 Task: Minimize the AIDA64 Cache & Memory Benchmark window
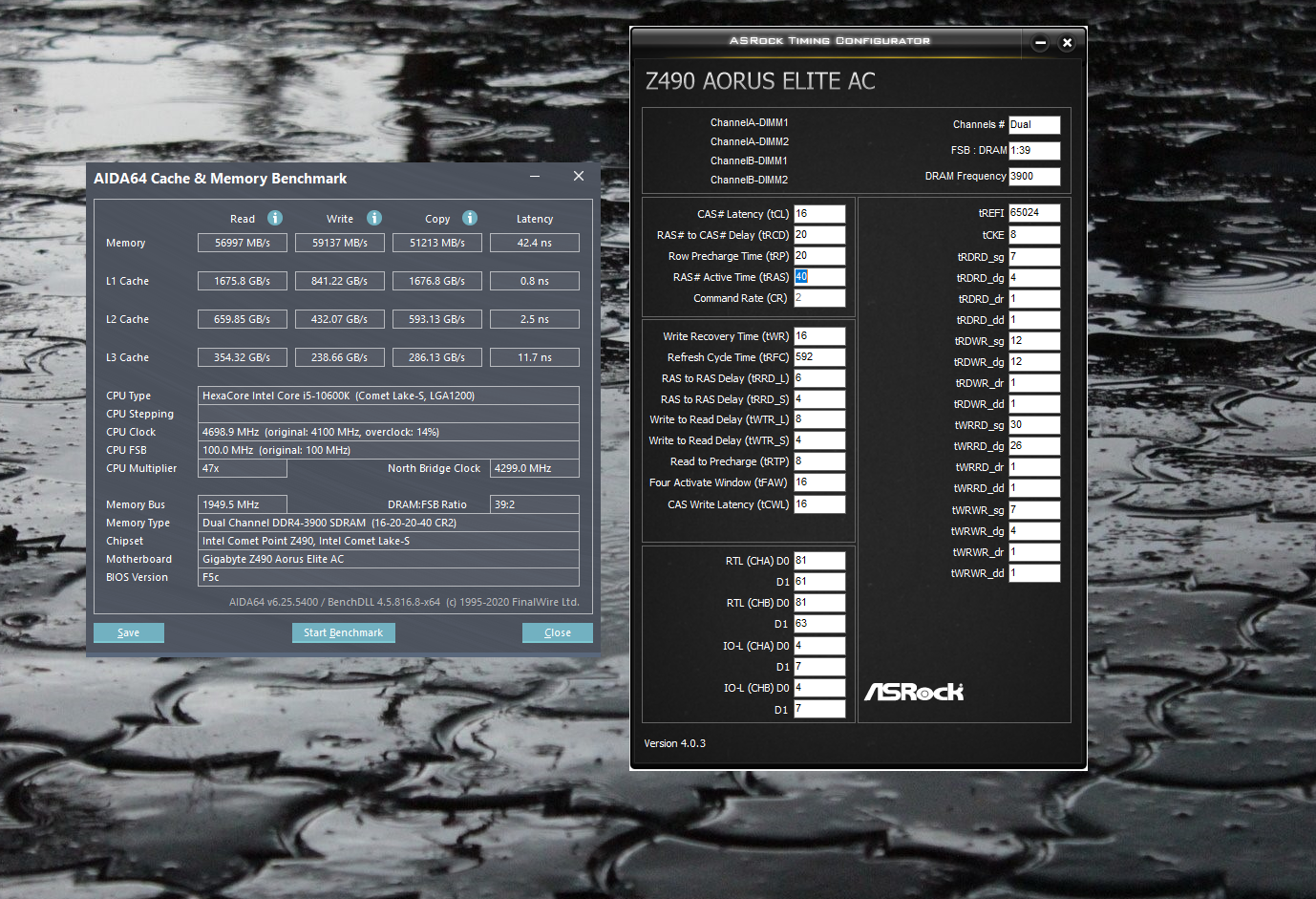(x=535, y=177)
